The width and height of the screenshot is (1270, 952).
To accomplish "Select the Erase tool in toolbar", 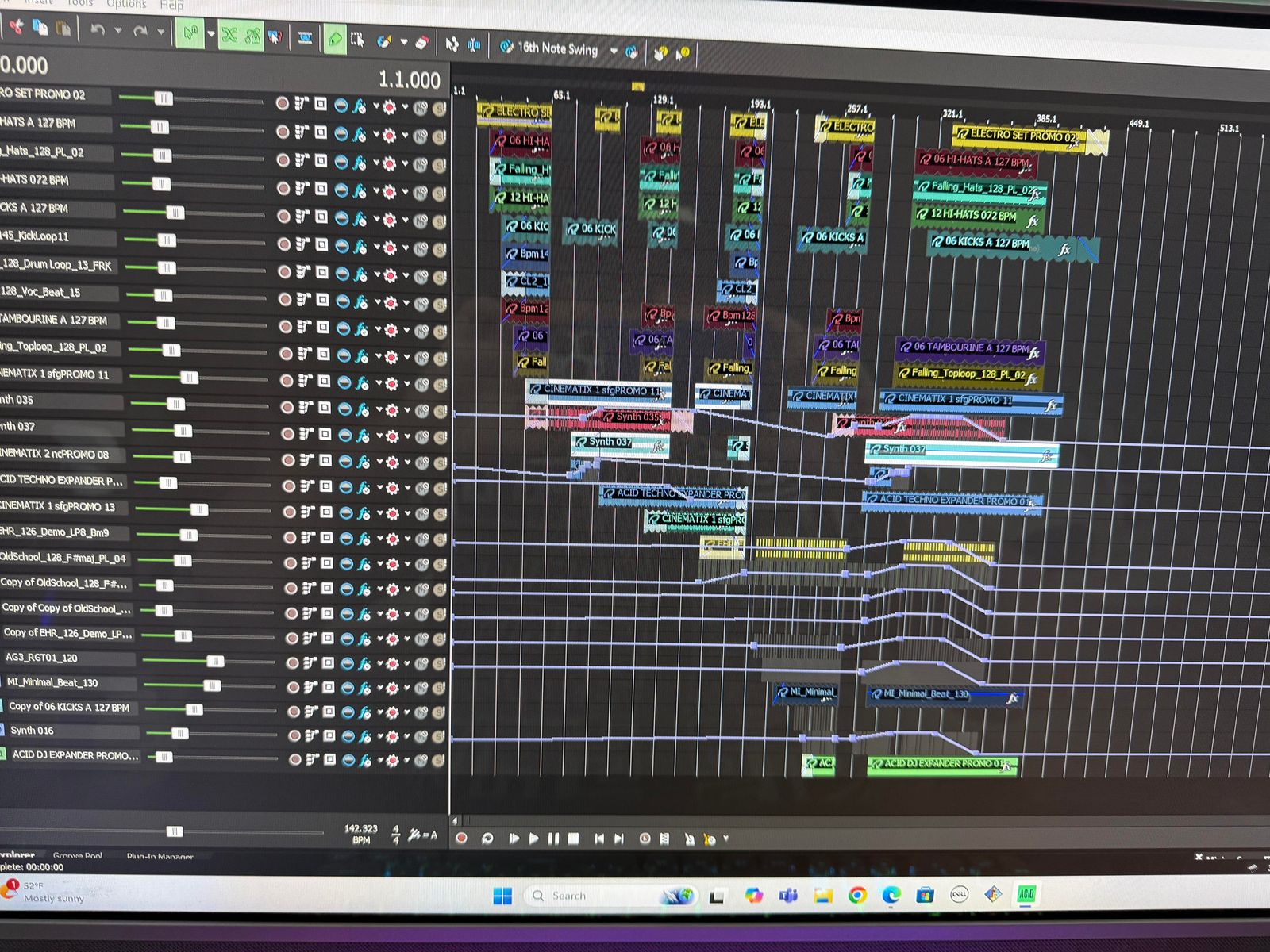I will [x=422, y=41].
